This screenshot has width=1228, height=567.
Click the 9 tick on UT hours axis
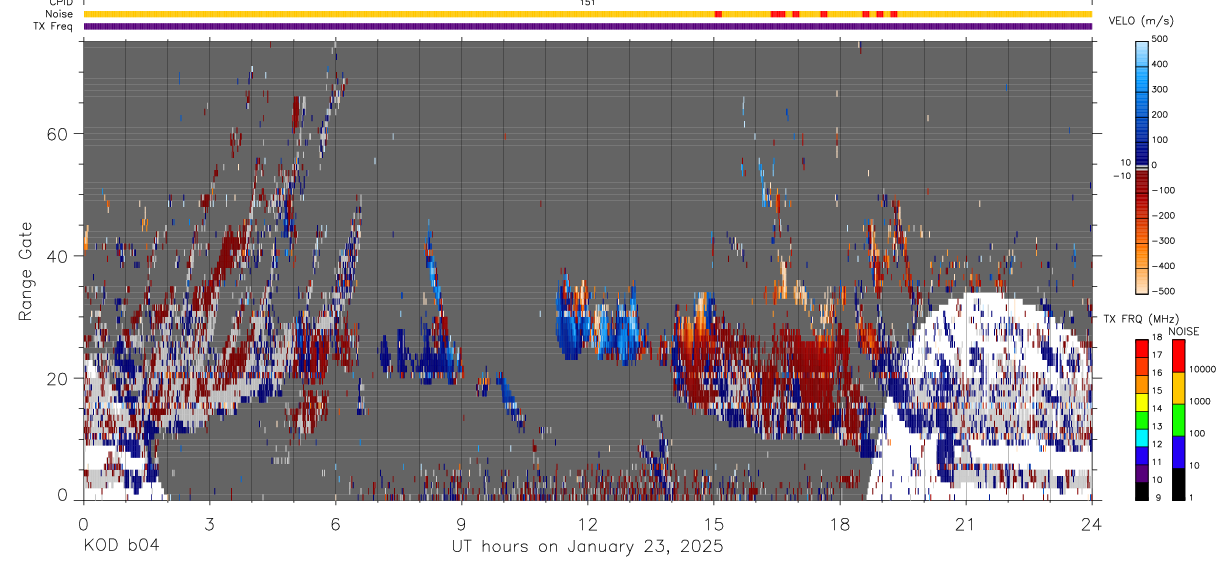click(x=461, y=523)
